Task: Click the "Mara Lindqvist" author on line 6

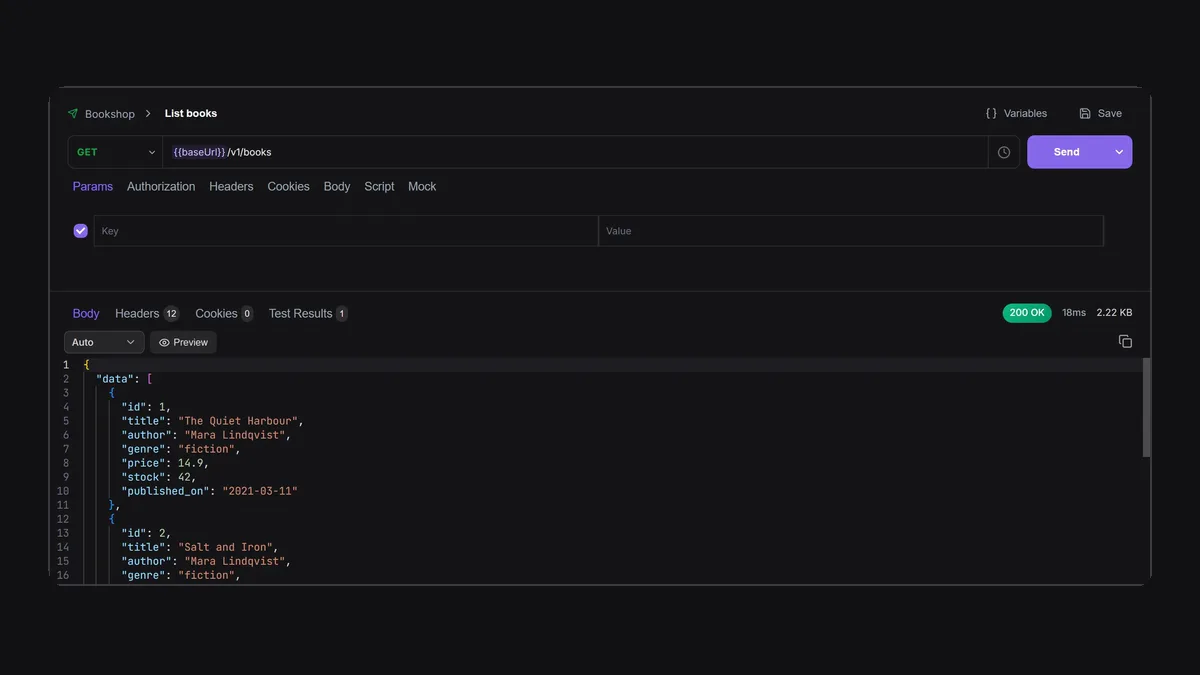Action: click(x=237, y=435)
